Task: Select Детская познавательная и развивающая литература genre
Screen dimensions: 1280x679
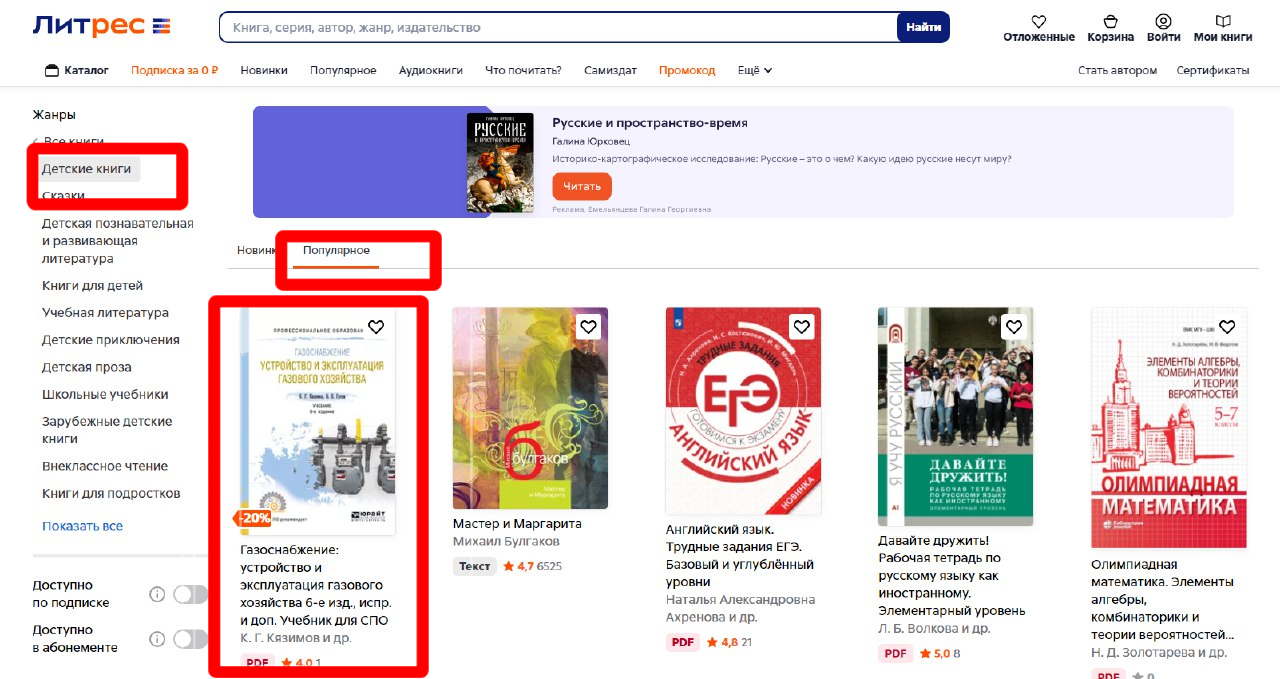Action: pos(118,241)
